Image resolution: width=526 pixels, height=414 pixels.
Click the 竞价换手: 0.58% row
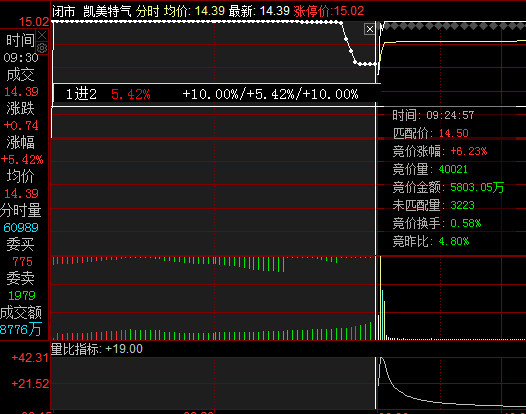(x=437, y=223)
